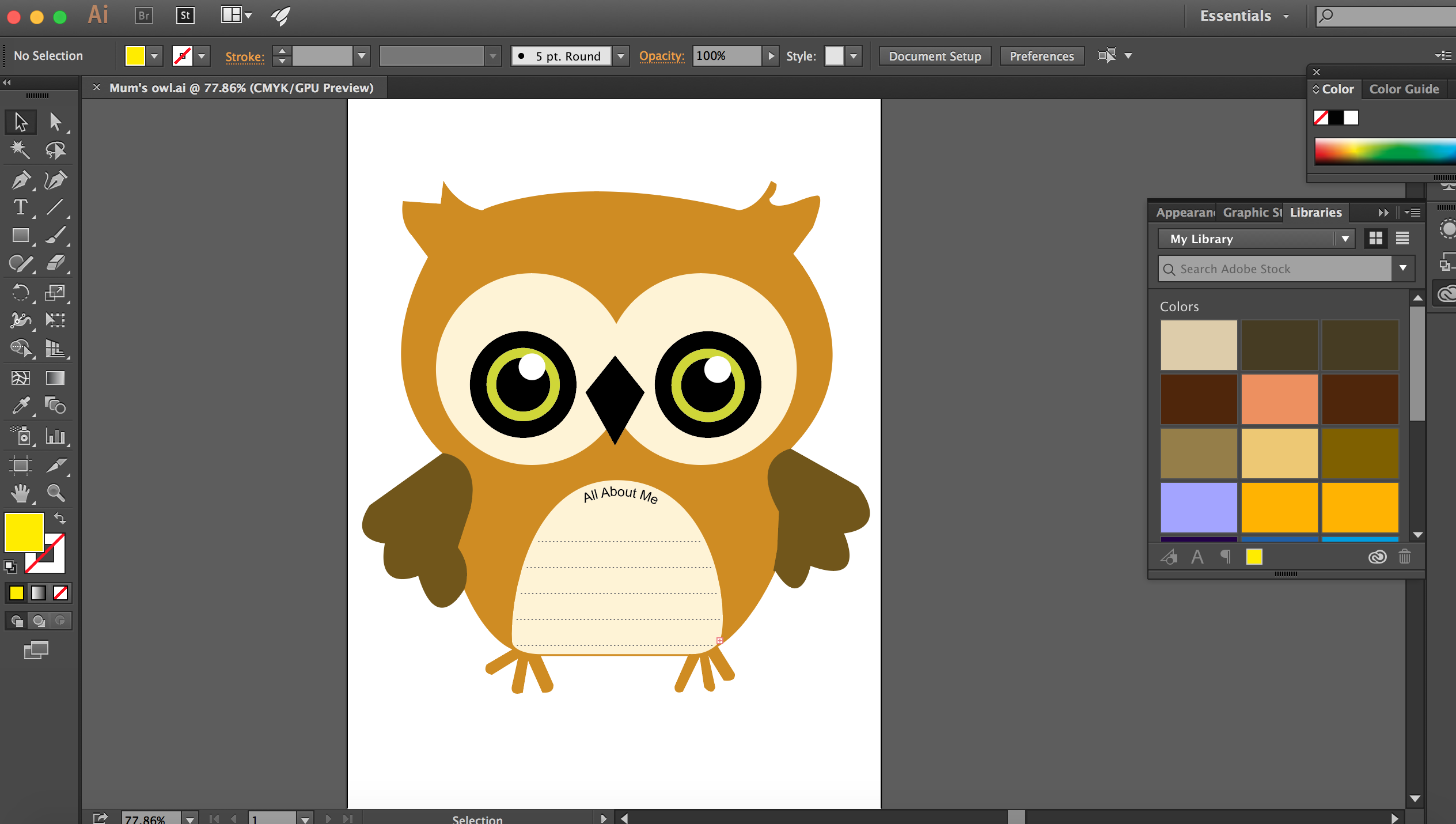This screenshot has width=1456, height=824.
Task: Select the Rotate tool
Action: (x=21, y=293)
